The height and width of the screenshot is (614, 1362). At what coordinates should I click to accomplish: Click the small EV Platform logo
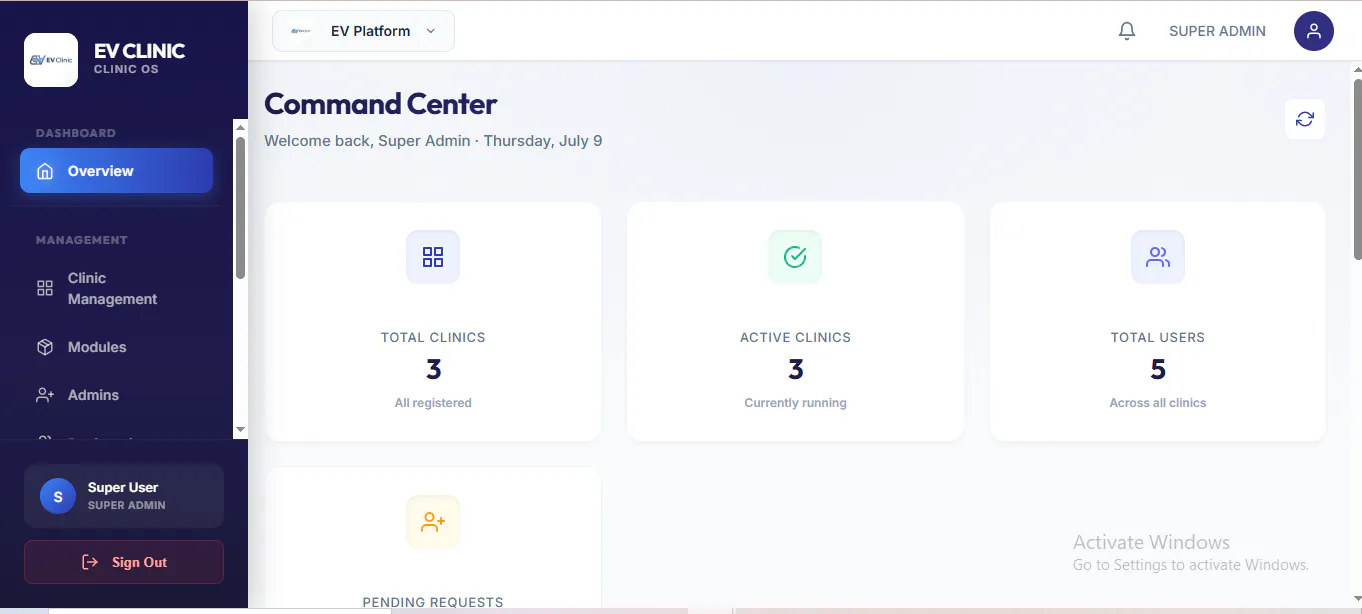coord(301,31)
